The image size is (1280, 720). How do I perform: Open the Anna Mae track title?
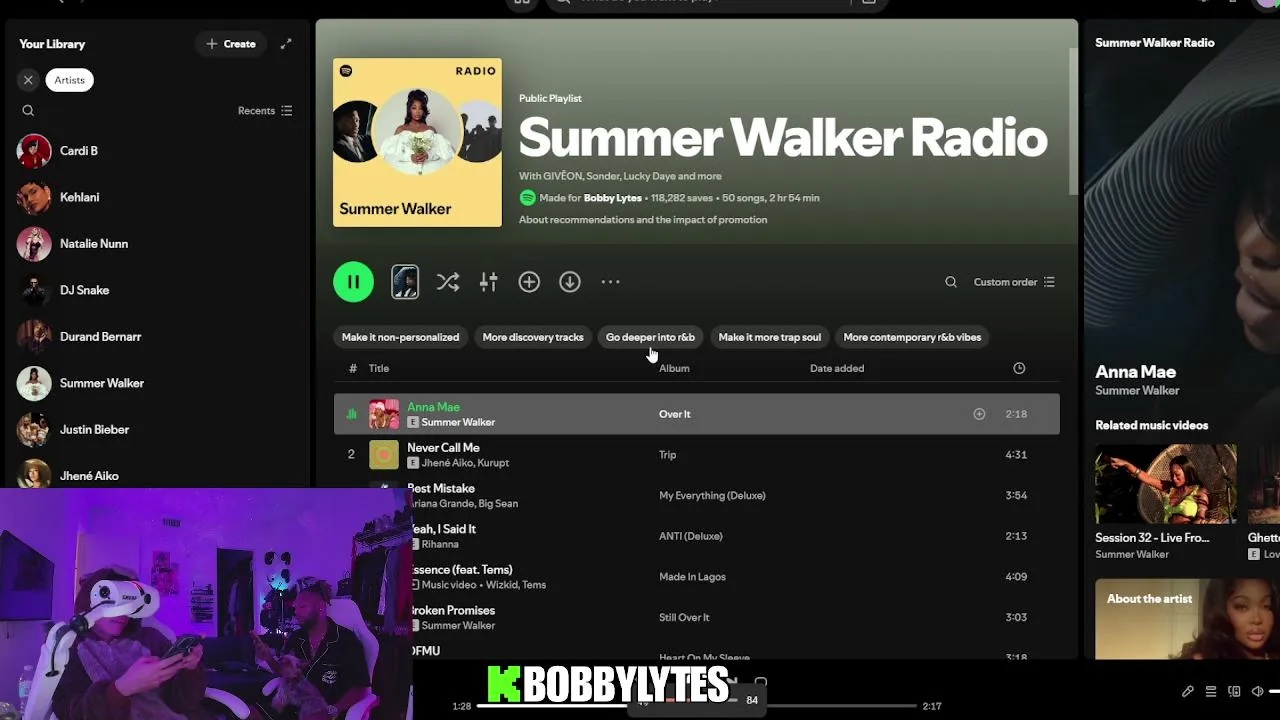click(433, 407)
